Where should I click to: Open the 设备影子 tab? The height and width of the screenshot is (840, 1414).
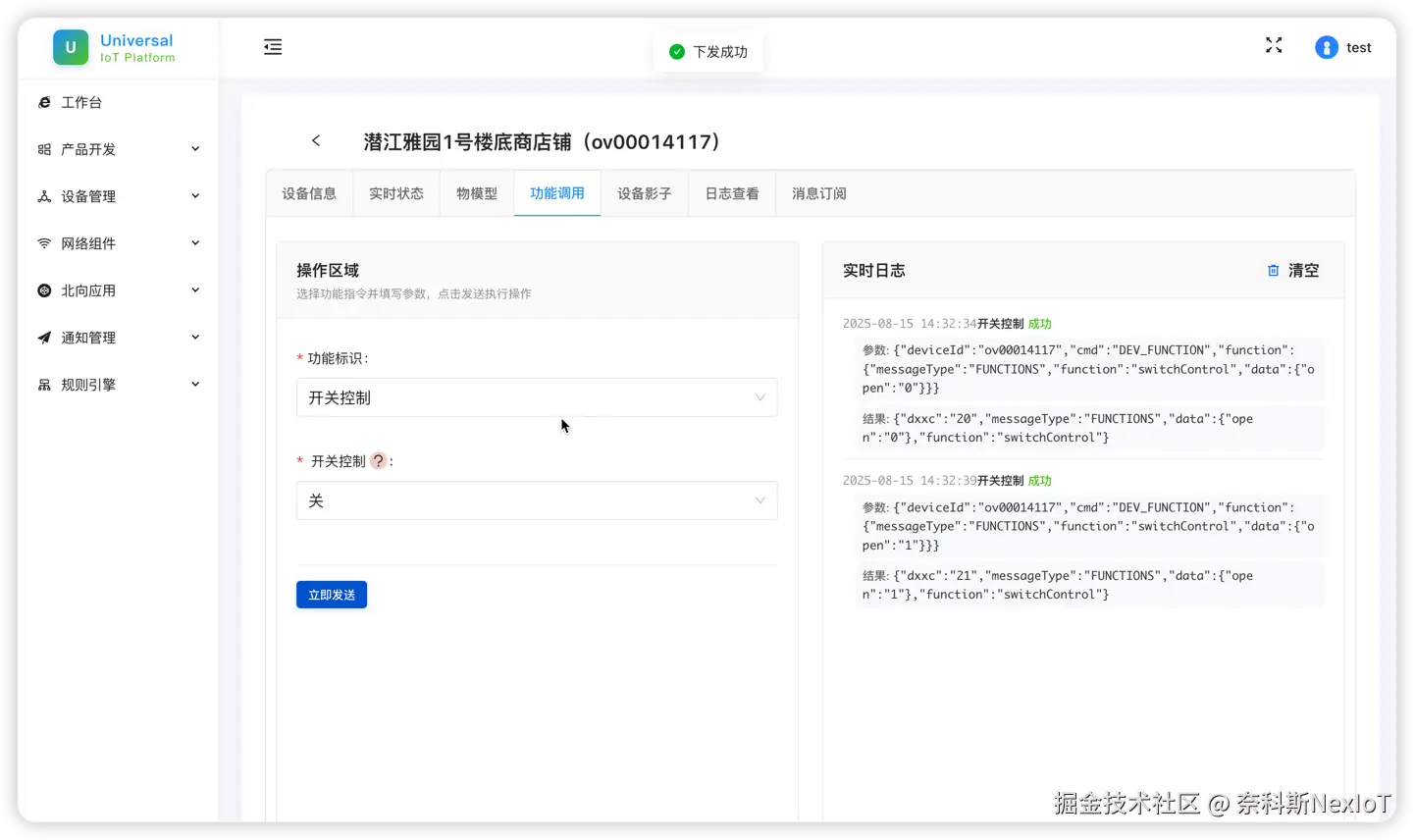pos(644,193)
